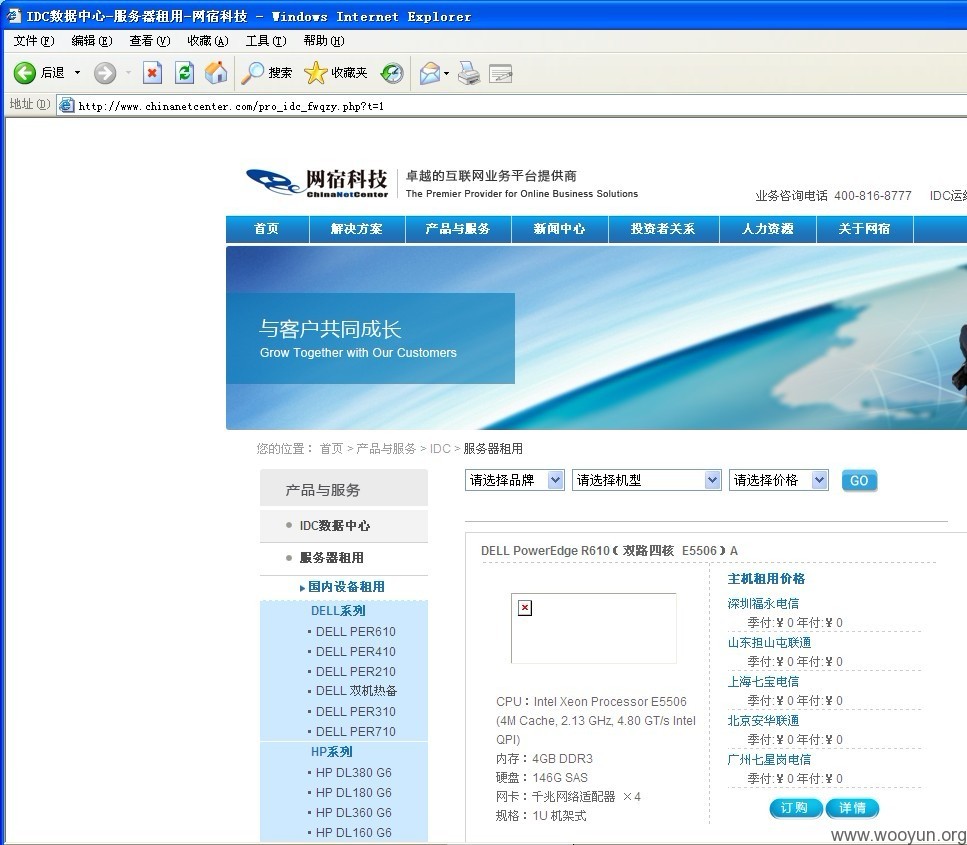This screenshot has height=845, width=967.
Task: Select DELL 双机热备 in sidebar
Action: click(x=356, y=691)
